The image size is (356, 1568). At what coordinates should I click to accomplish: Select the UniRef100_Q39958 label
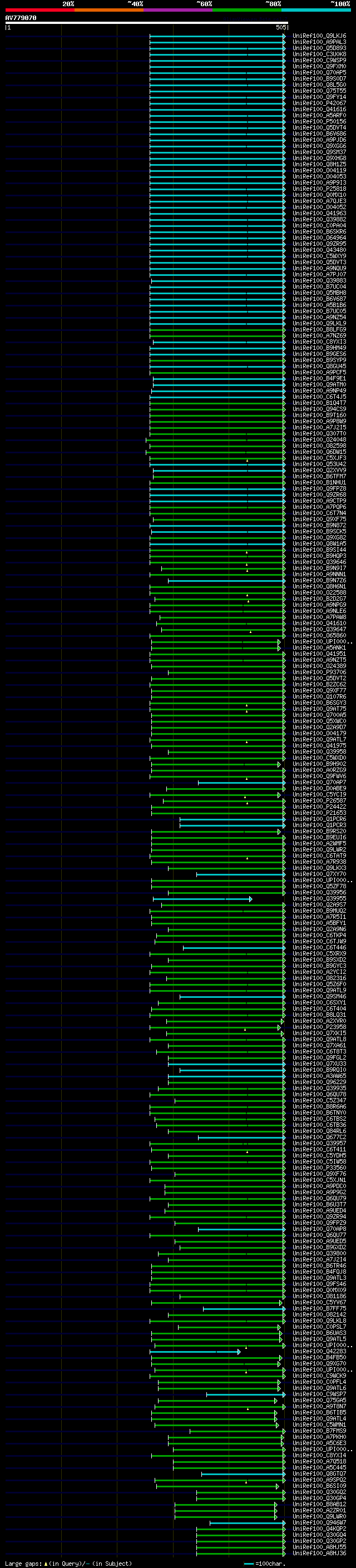[319, 752]
